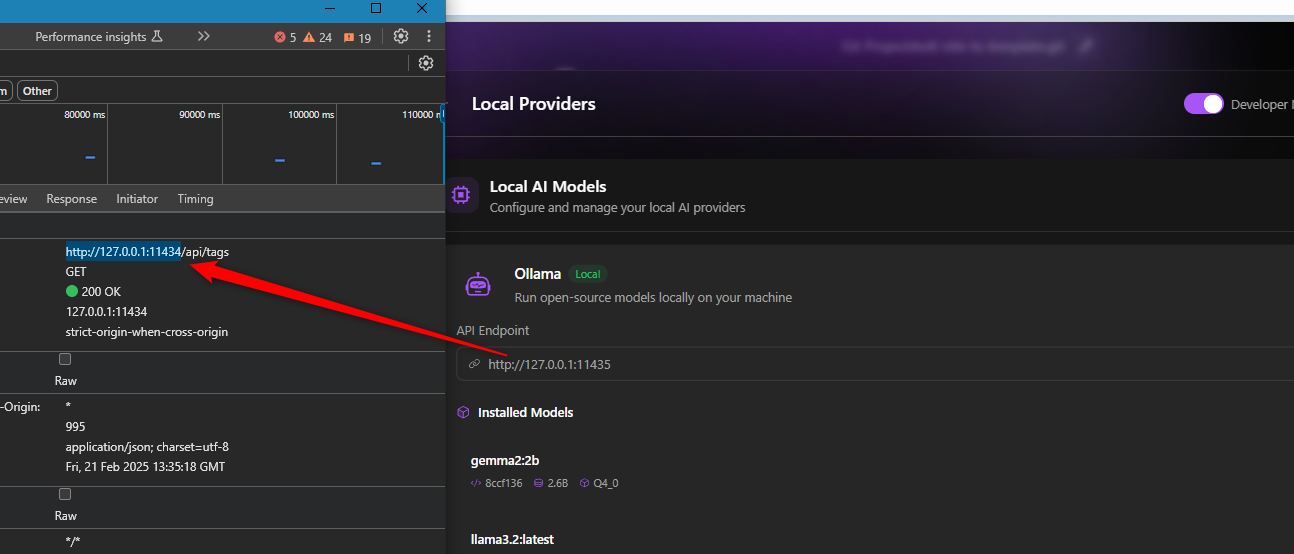Filter requests by the Other type
Image resolution: width=1294 pixels, height=554 pixels.
[x=37, y=91]
